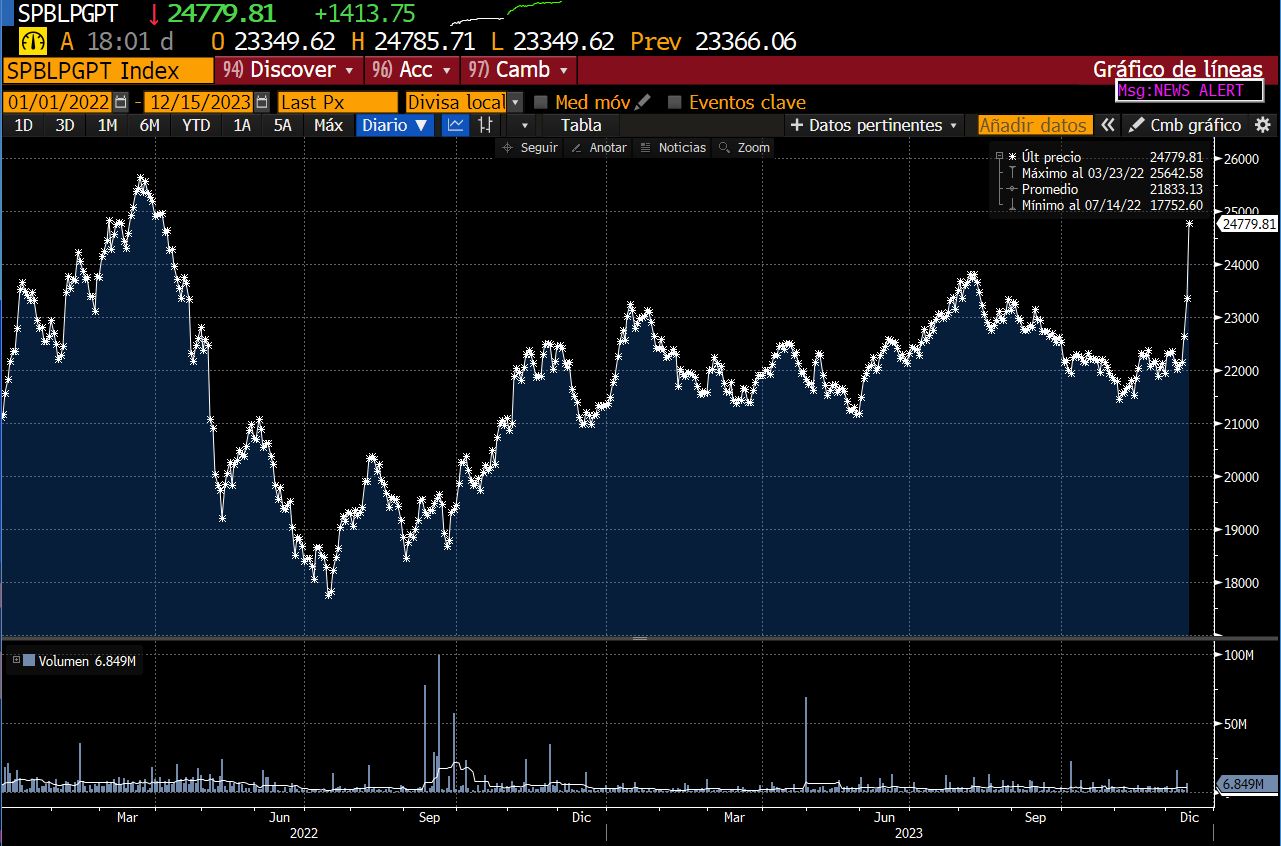1281x846 pixels.
Task: Select the YTD time range tab
Action: click(x=196, y=125)
